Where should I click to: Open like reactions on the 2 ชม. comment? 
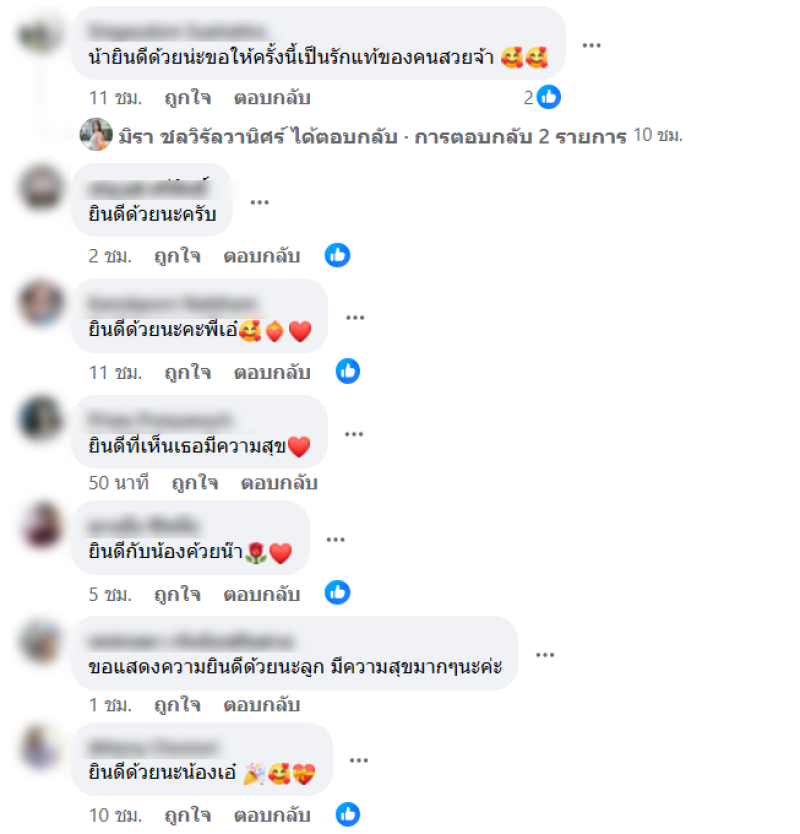point(337,256)
